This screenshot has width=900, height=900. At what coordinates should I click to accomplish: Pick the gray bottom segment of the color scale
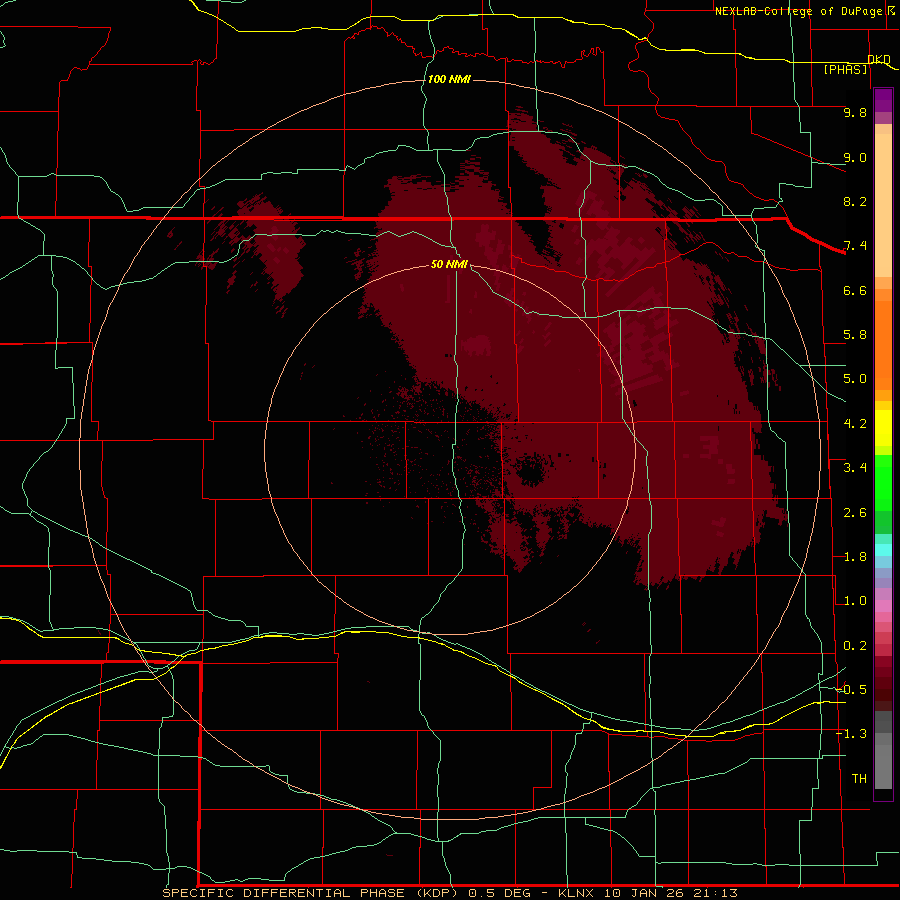pyautogui.click(x=883, y=766)
